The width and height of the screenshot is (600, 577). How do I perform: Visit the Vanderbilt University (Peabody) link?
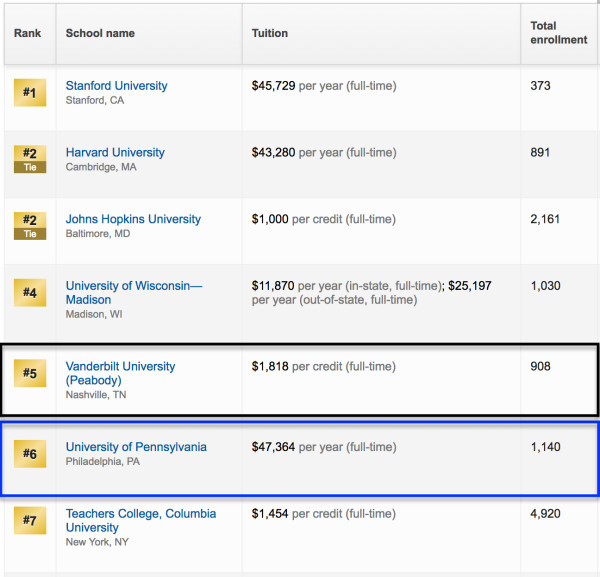pos(120,373)
